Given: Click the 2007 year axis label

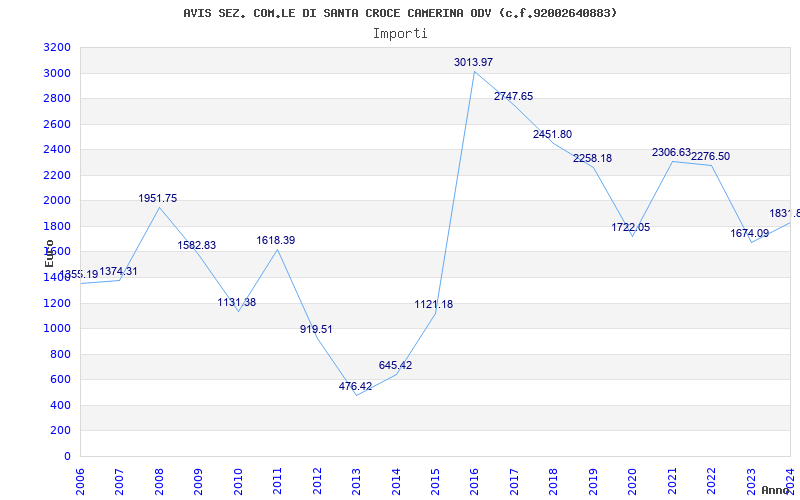Looking at the screenshot, I should pyautogui.click(x=120, y=482).
